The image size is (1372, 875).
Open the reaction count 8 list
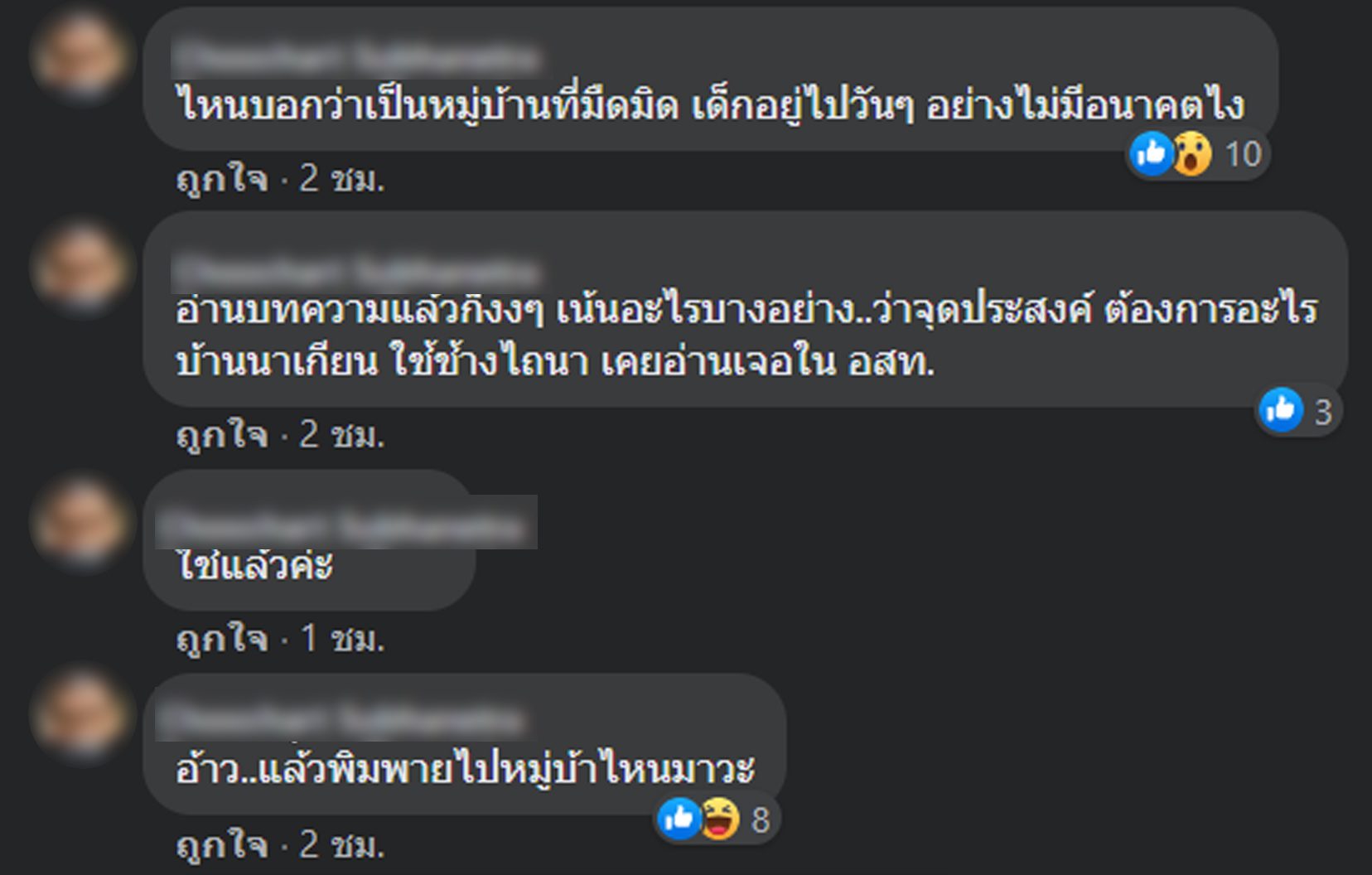tap(761, 819)
